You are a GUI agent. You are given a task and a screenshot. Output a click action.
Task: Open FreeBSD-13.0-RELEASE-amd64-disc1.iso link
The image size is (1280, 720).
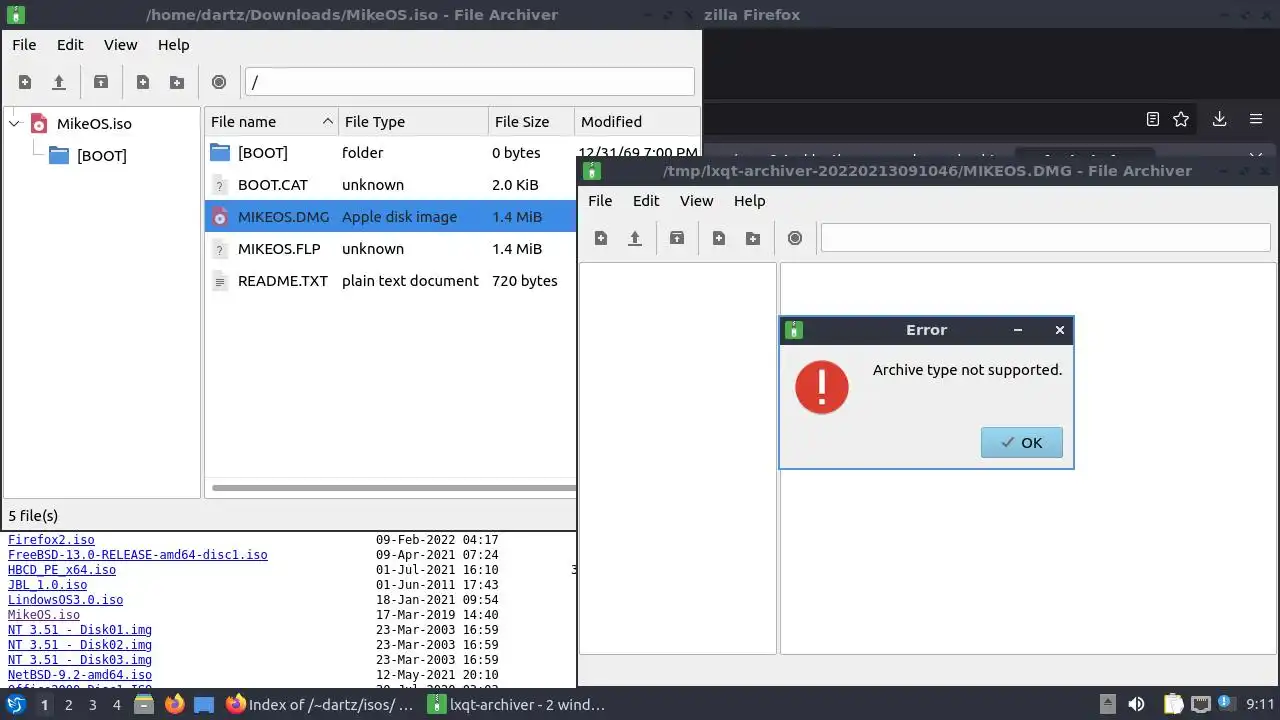coord(138,555)
